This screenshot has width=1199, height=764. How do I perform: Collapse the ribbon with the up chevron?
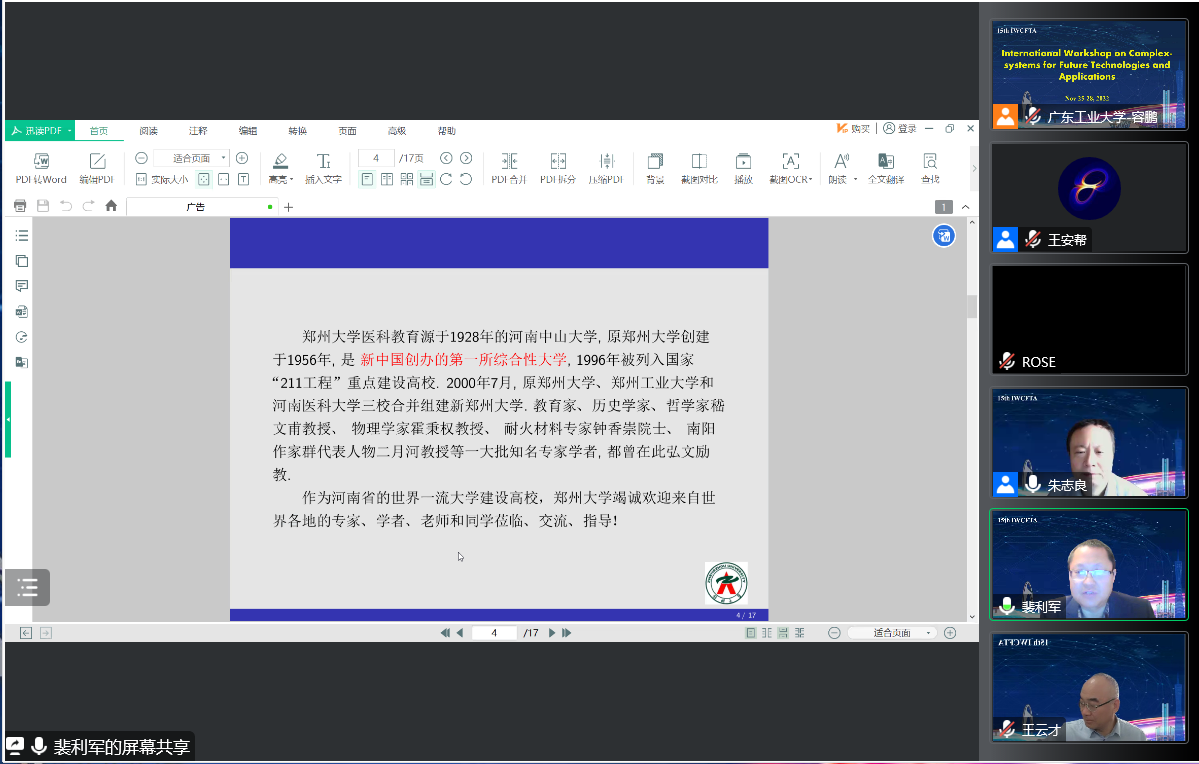tap(965, 206)
